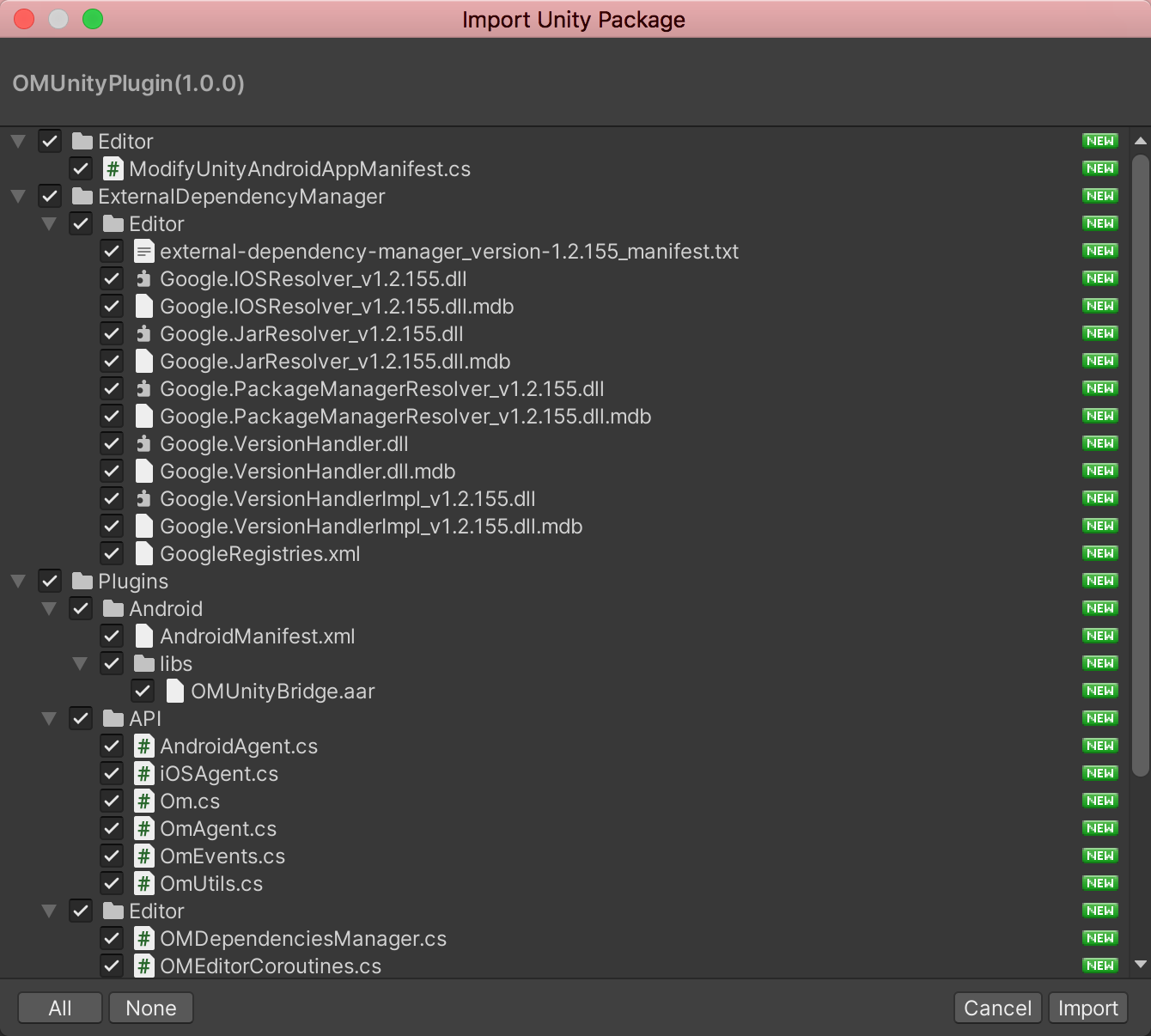Screen dimensions: 1151x1036
Task: Click the script icon for Om.cs
Action: tap(144, 801)
